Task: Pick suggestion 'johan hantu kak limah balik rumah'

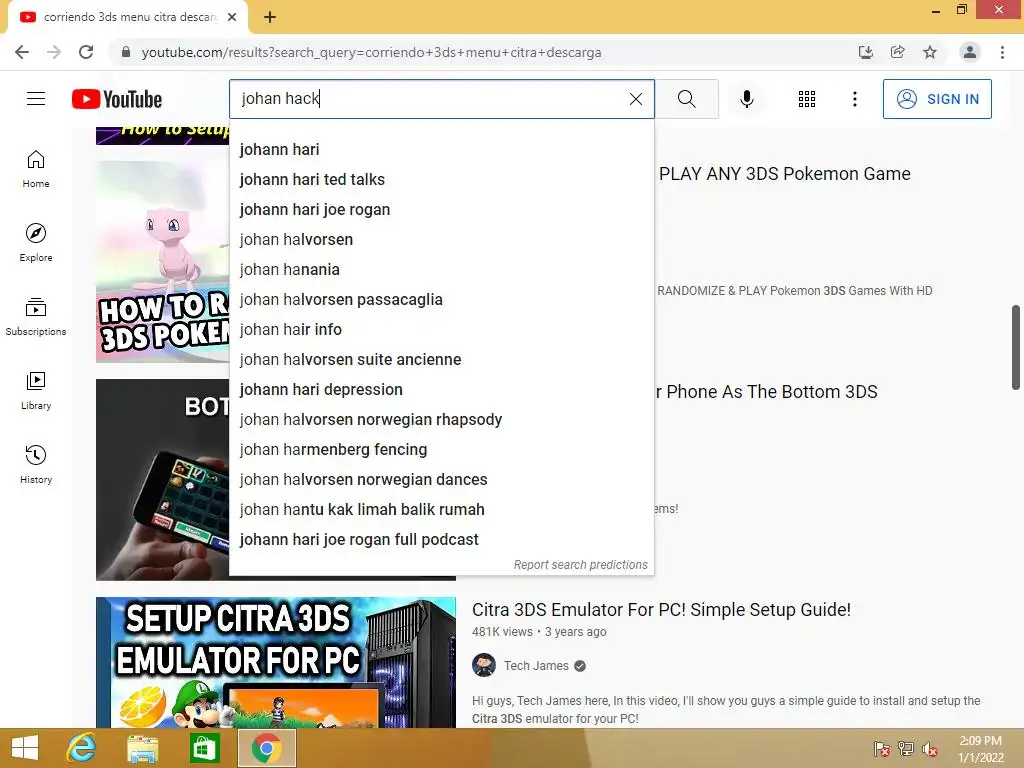Action: 441,510
